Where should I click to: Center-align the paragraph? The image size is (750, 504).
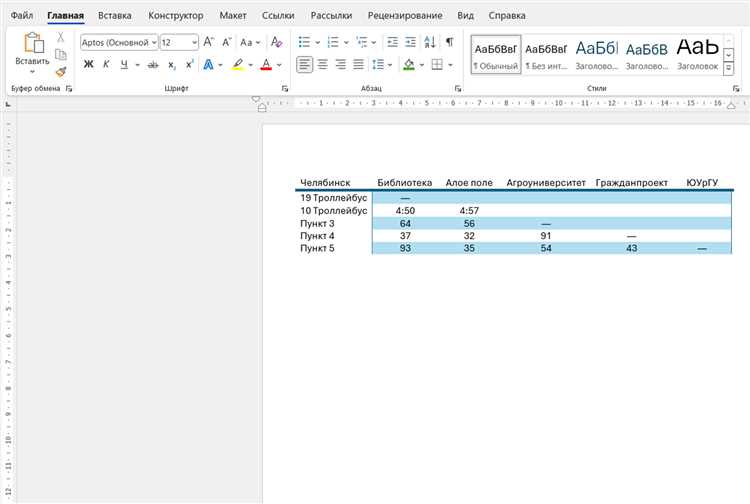[x=323, y=65]
